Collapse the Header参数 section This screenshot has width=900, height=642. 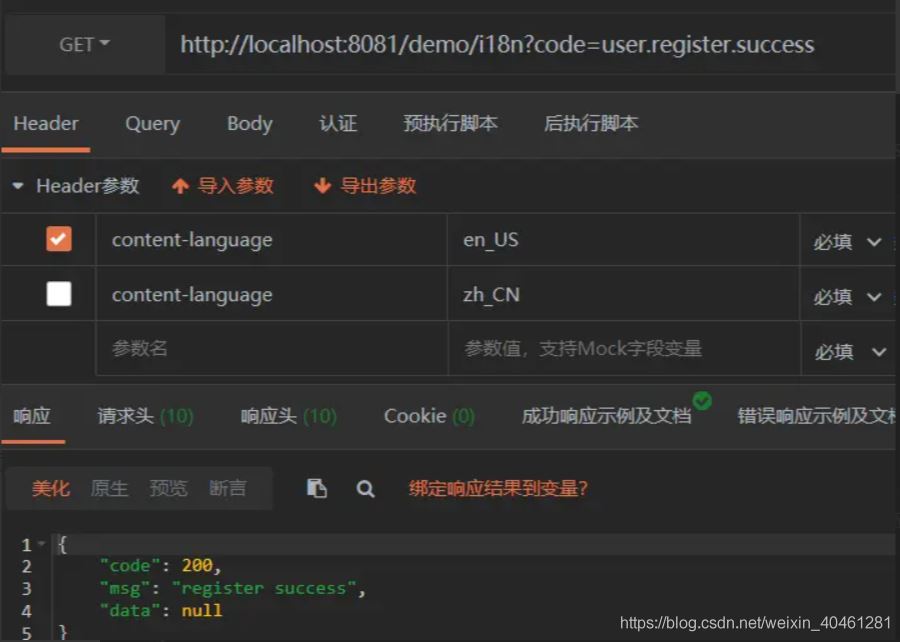tap(18, 186)
